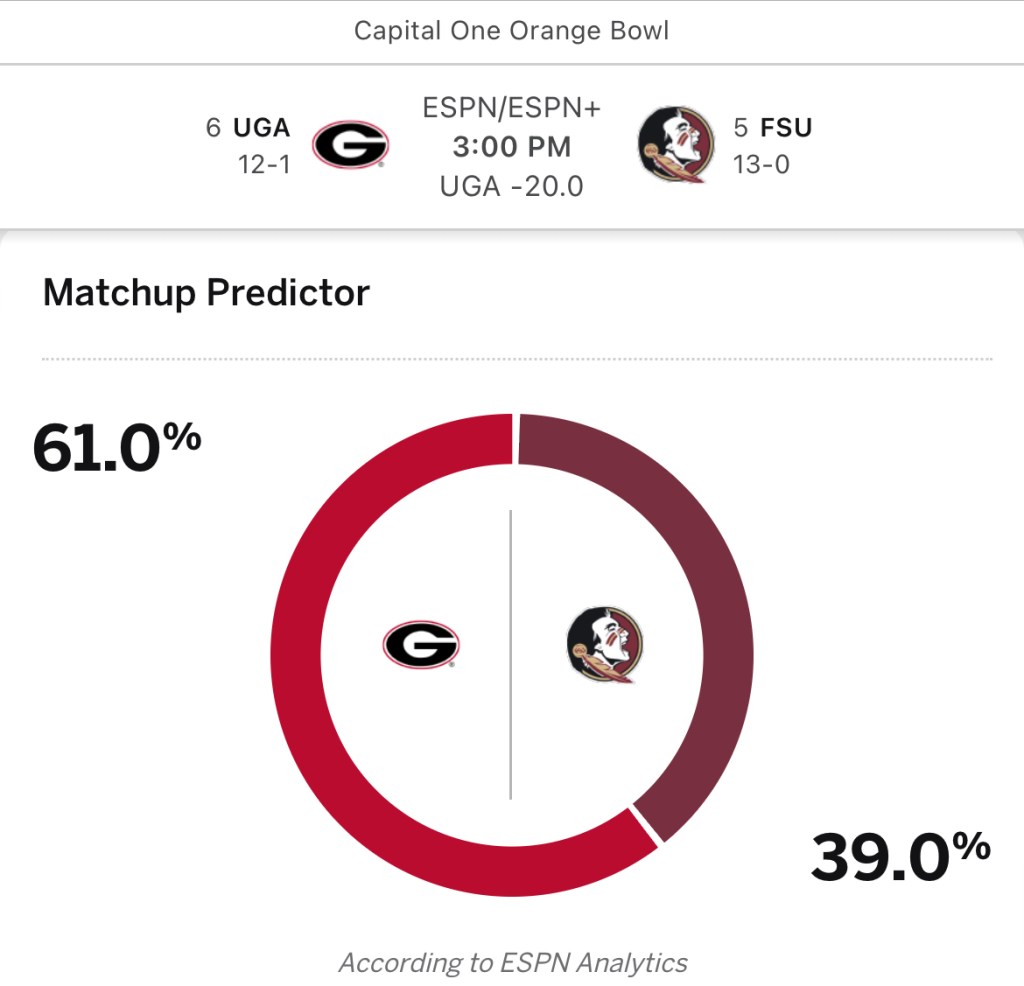Click the 39.0% win probability

(x=900, y=856)
